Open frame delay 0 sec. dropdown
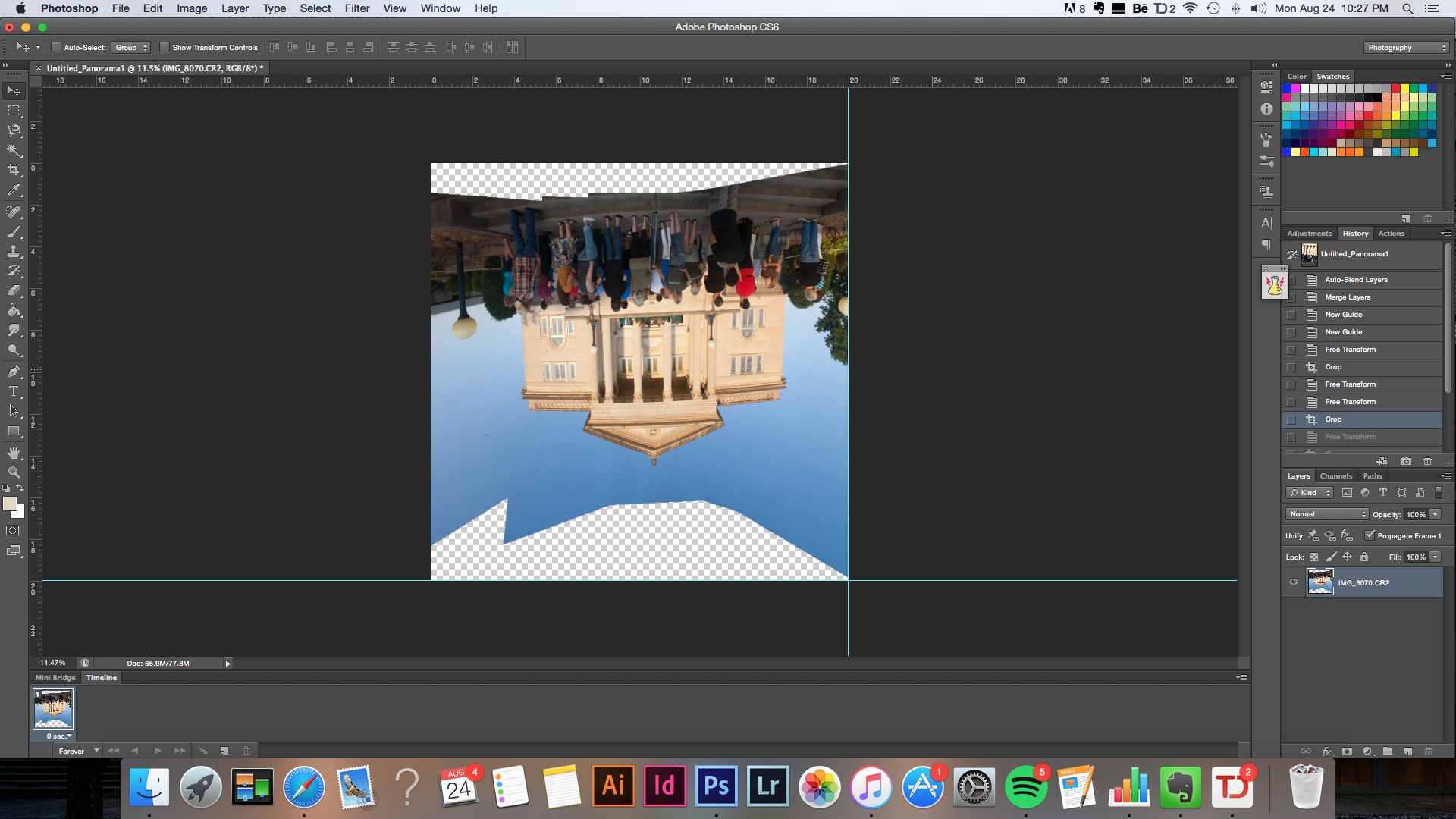 tap(58, 736)
